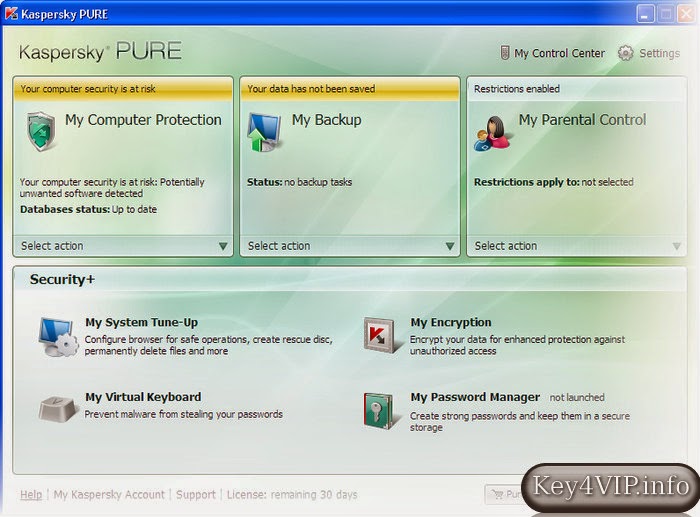Click 'Your data has not been saved' banner
The width and height of the screenshot is (700, 517).
(x=350, y=89)
